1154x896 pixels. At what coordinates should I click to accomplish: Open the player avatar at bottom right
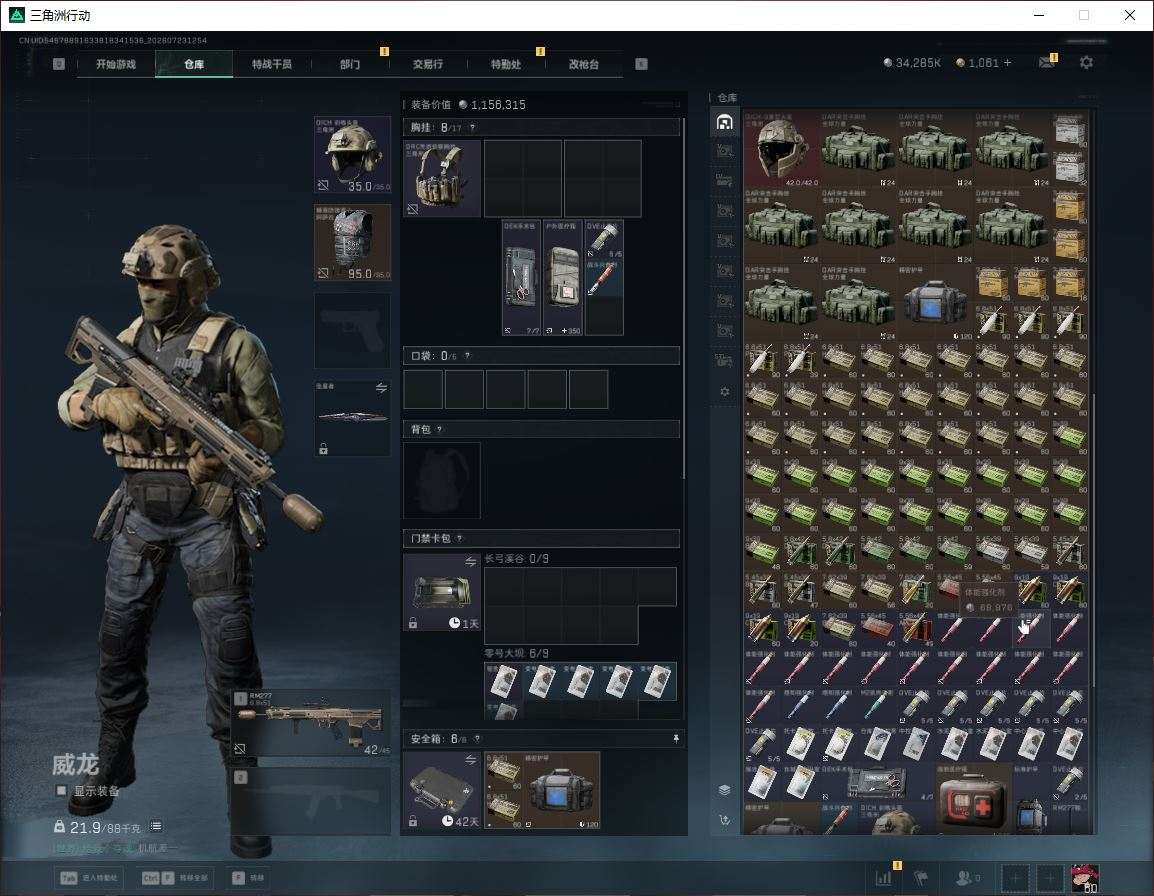tap(1085, 878)
